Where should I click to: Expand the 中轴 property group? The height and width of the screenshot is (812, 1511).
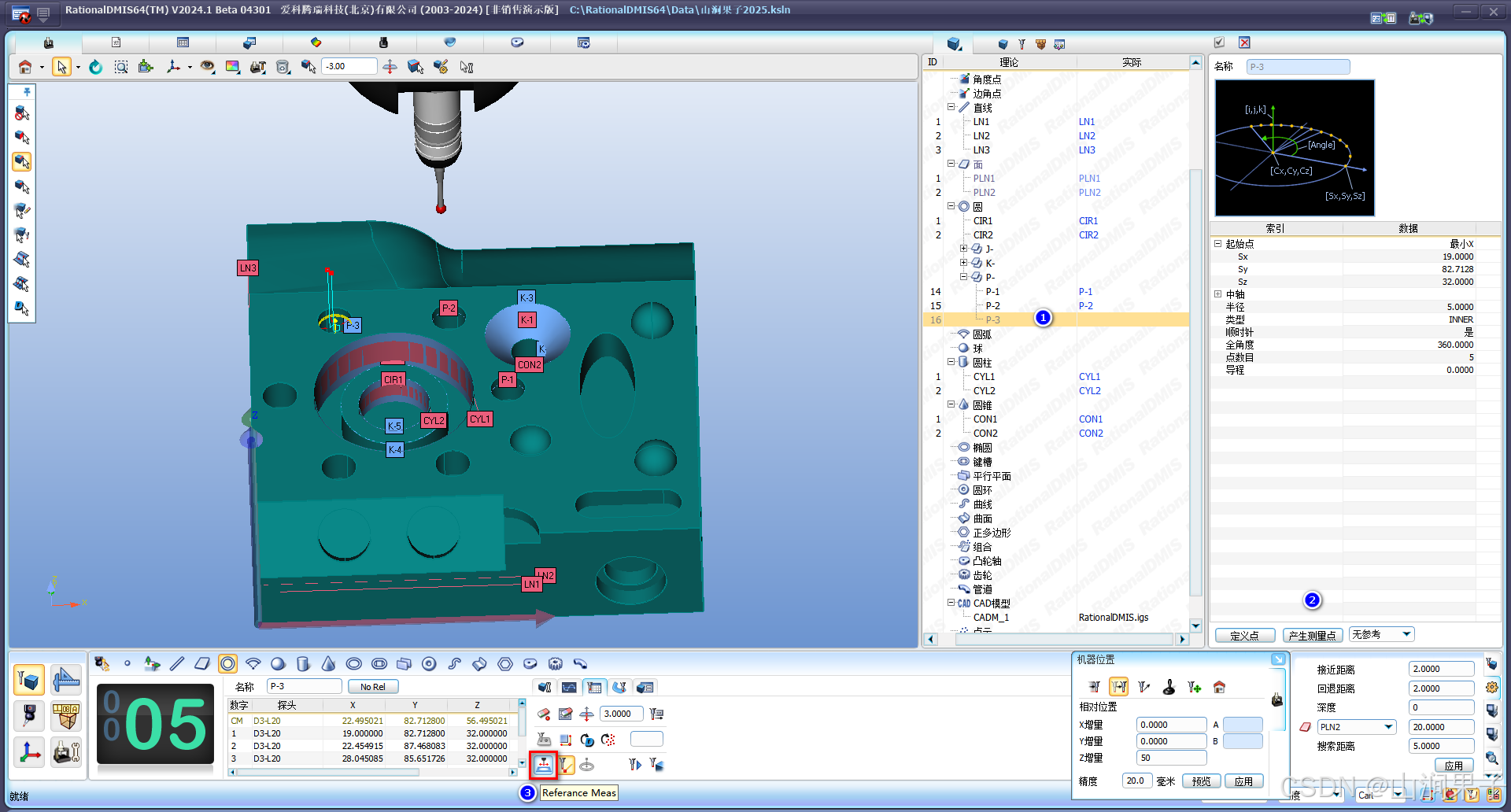tap(1218, 294)
